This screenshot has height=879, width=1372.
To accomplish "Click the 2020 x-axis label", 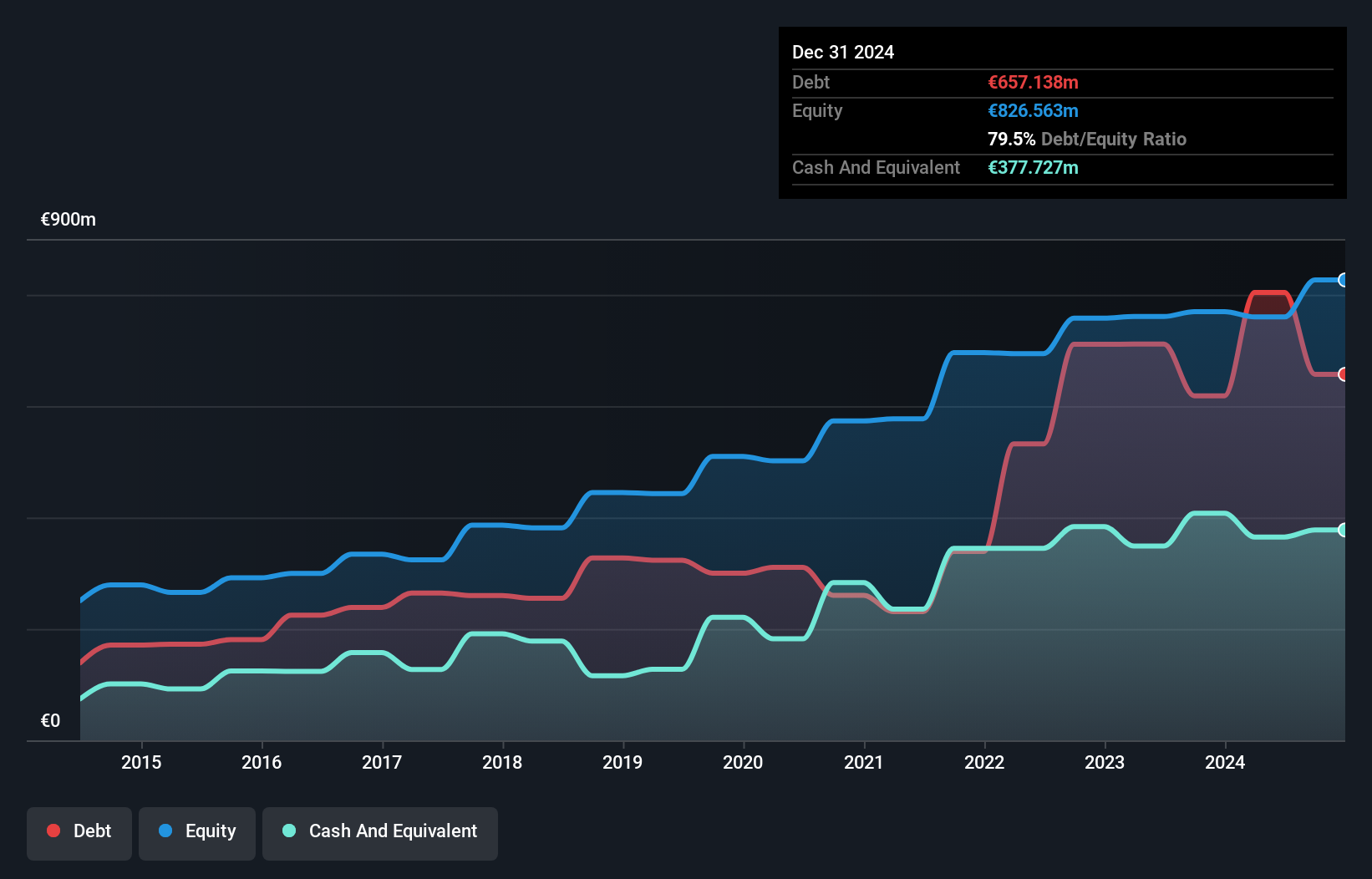I will (x=743, y=762).
